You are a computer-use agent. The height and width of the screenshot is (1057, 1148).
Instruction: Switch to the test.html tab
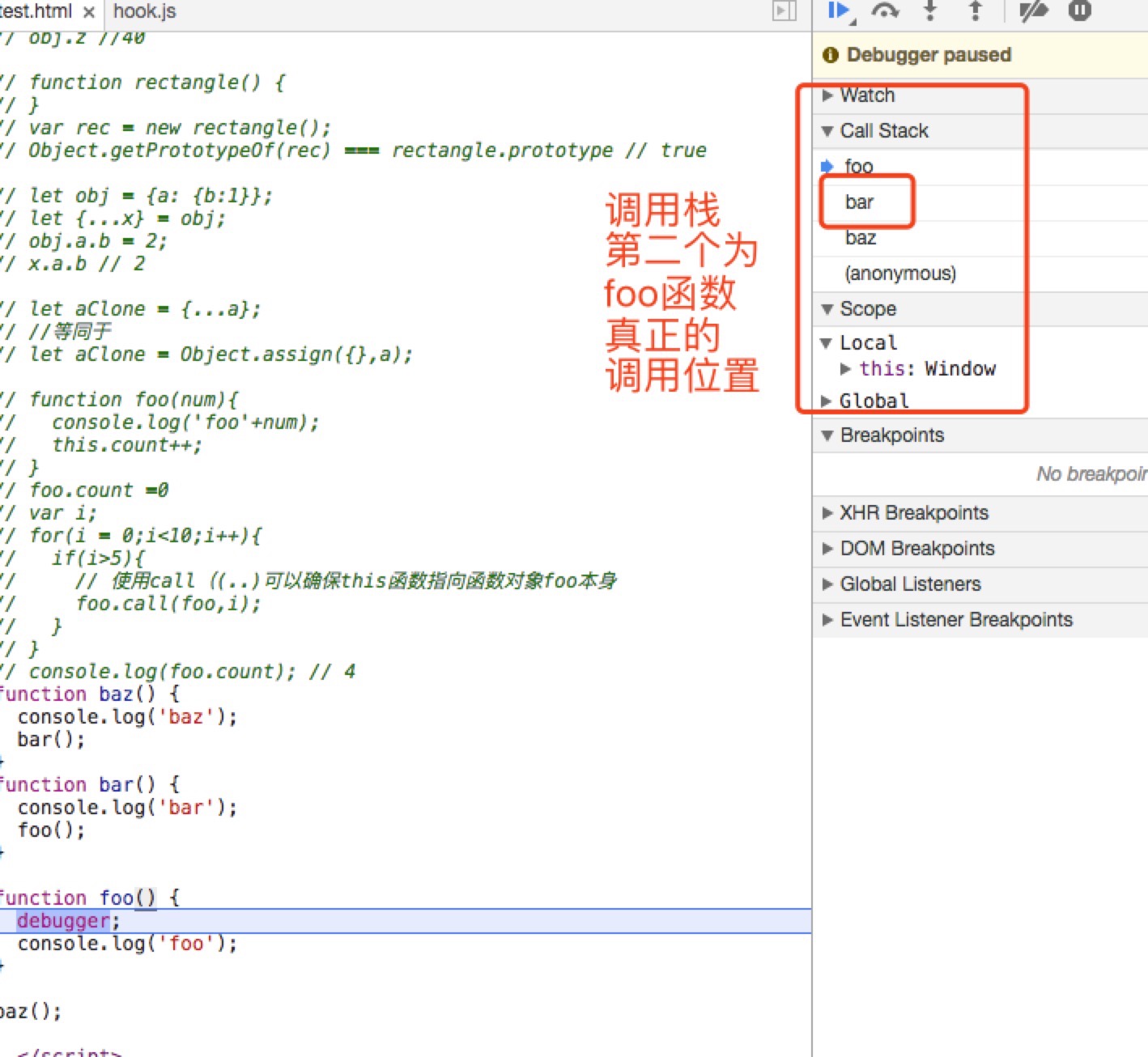[x=35, y=11]
